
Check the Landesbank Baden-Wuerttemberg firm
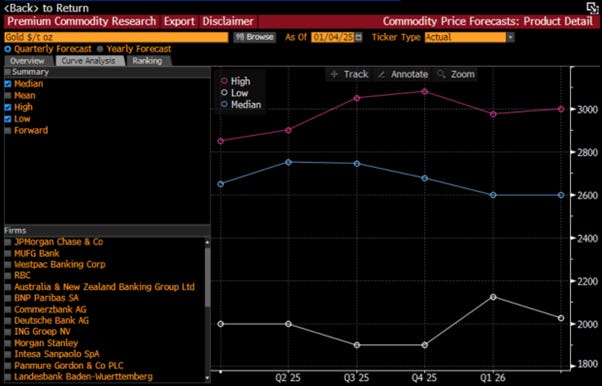click(8, 376)
